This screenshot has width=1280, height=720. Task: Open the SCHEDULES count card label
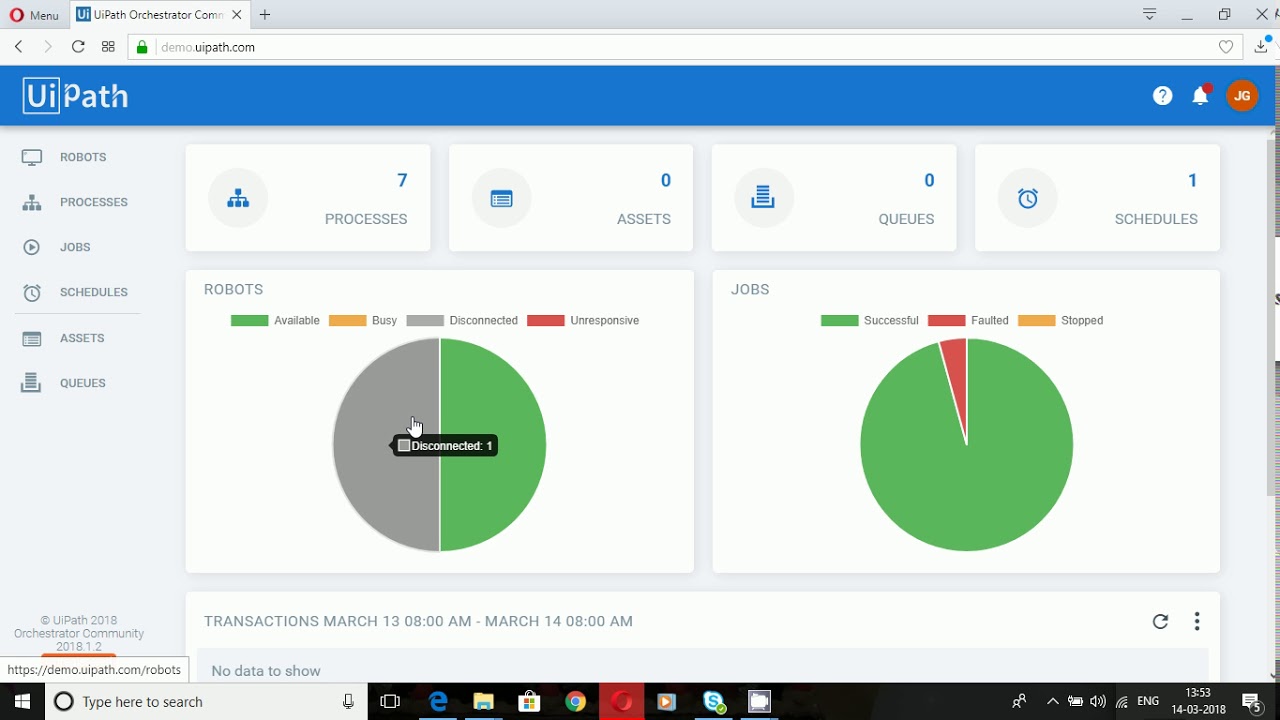pos(1156,219)
